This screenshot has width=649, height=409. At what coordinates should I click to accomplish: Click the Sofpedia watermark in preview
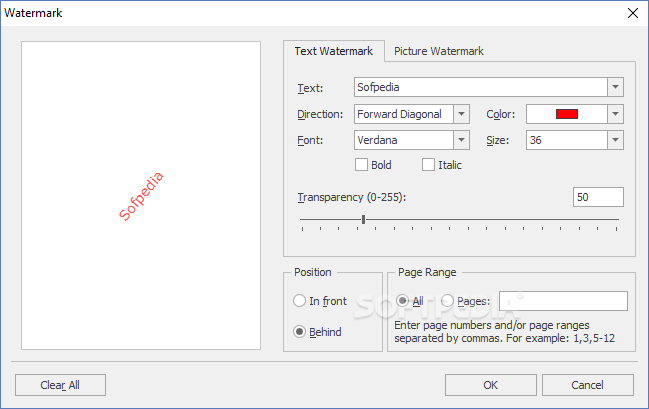[141, 196]
